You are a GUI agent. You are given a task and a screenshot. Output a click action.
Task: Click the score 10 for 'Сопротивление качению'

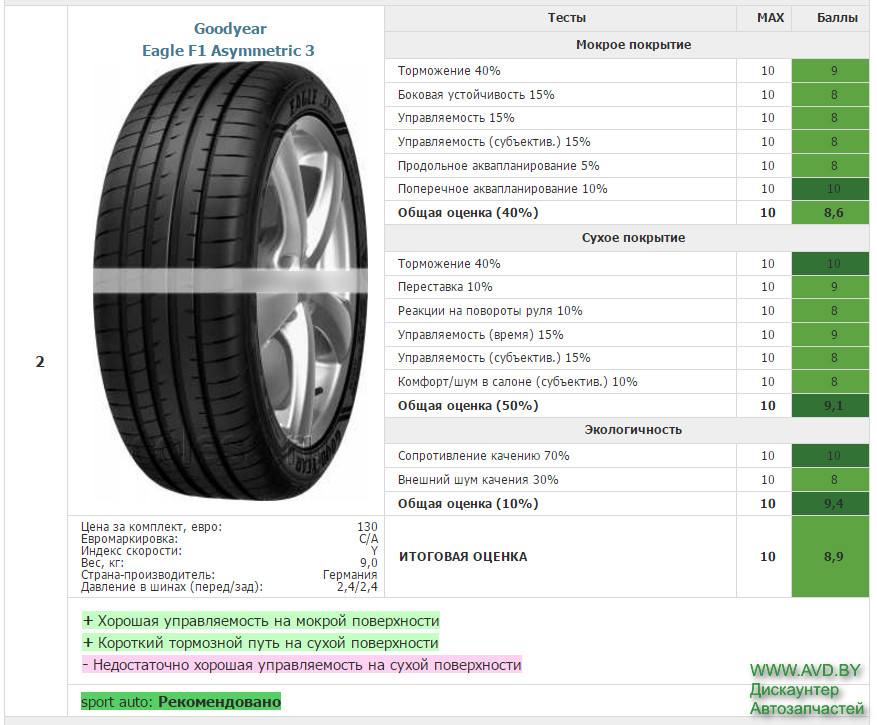(x=831, y=456)
